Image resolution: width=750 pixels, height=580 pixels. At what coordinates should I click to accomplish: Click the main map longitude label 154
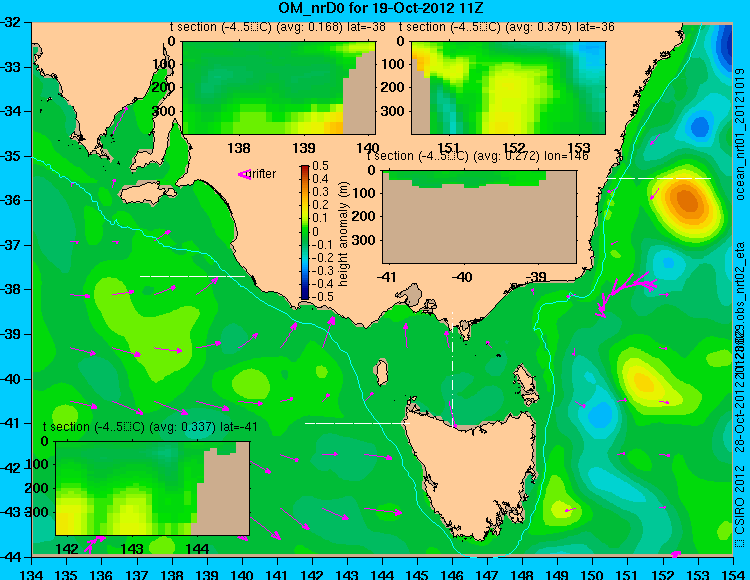[x=733, y=574]
